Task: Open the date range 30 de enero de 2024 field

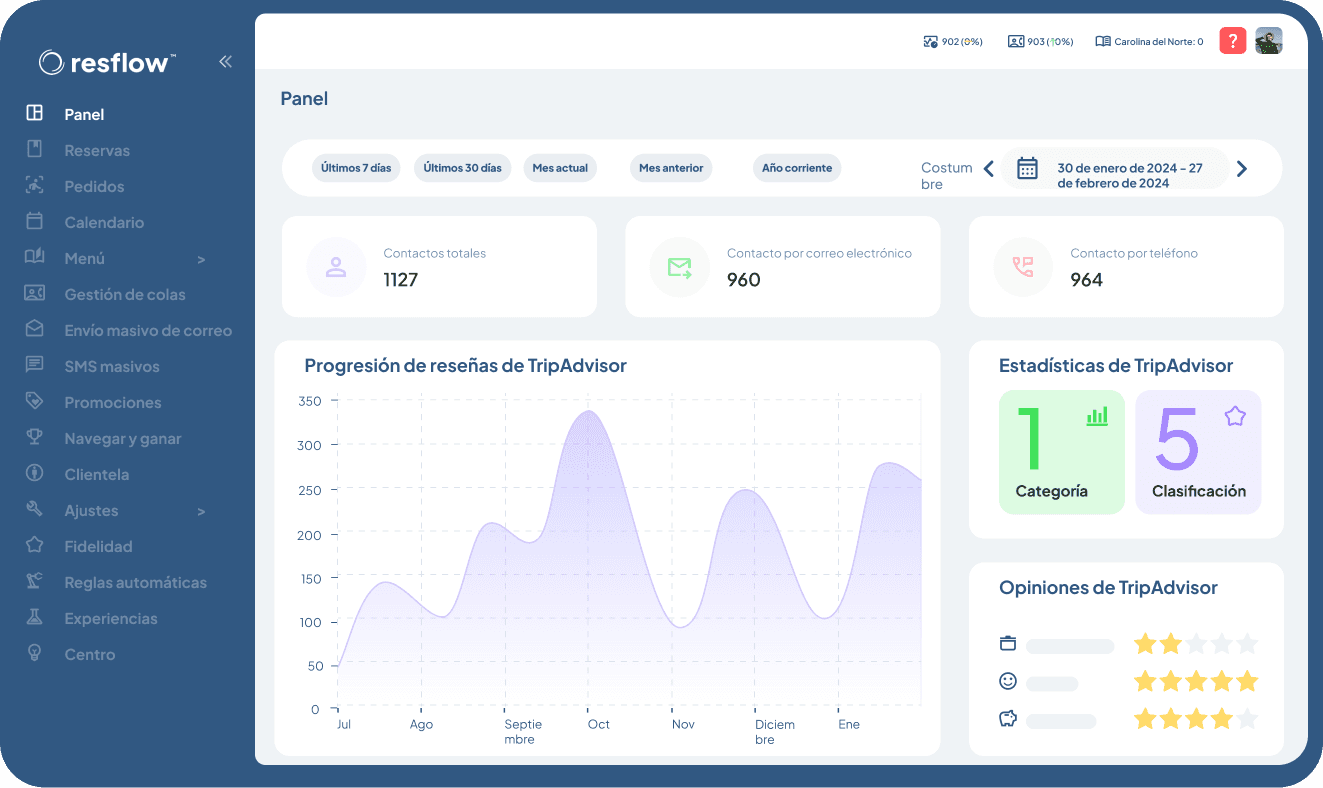Action: coord(1115,168)
